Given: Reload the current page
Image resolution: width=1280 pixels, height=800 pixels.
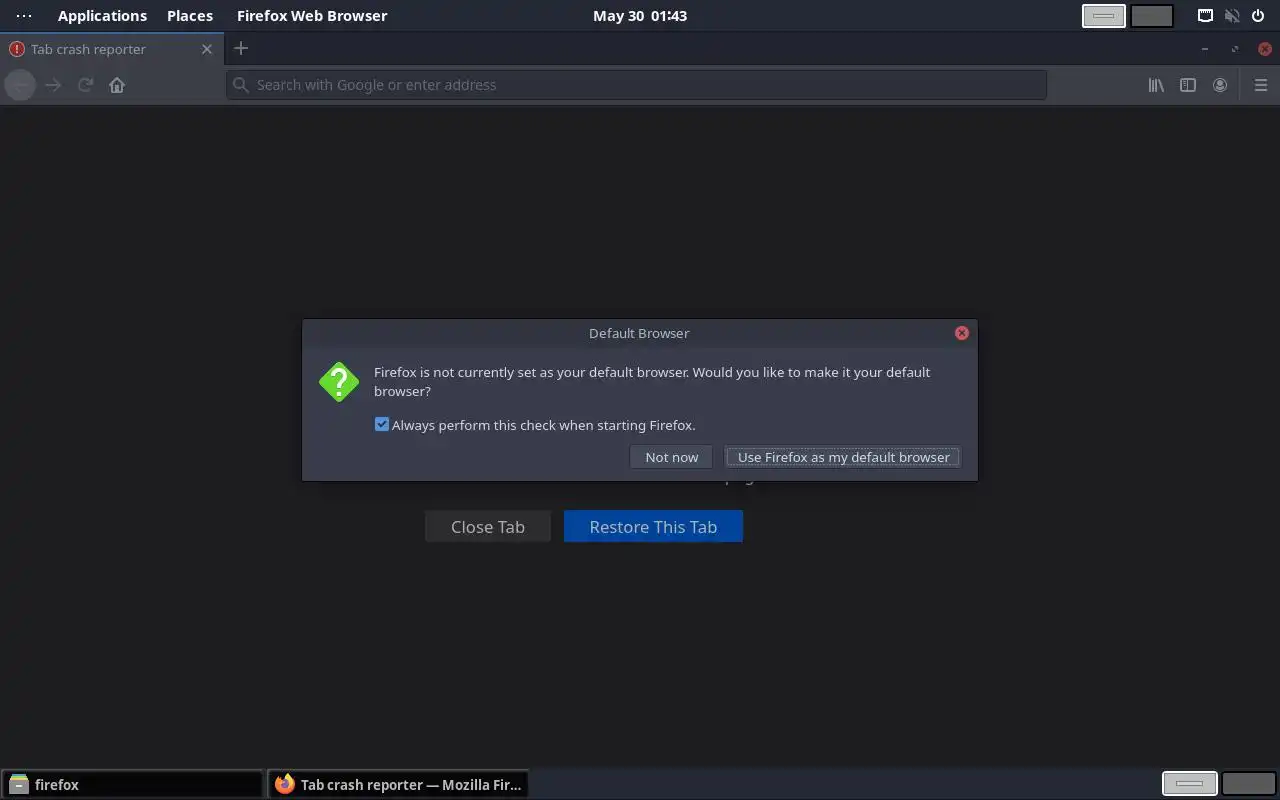Looking at the screenshot, I should tap(85, 85).
